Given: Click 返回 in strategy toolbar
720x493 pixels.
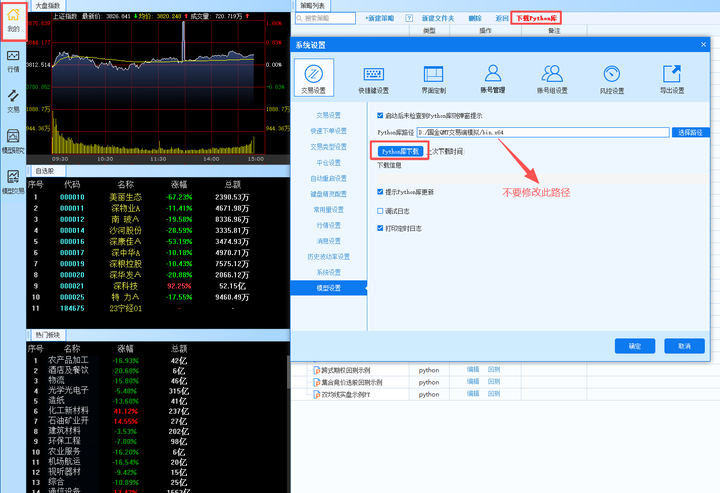Looking at the screenshot, I should point(501,18).
